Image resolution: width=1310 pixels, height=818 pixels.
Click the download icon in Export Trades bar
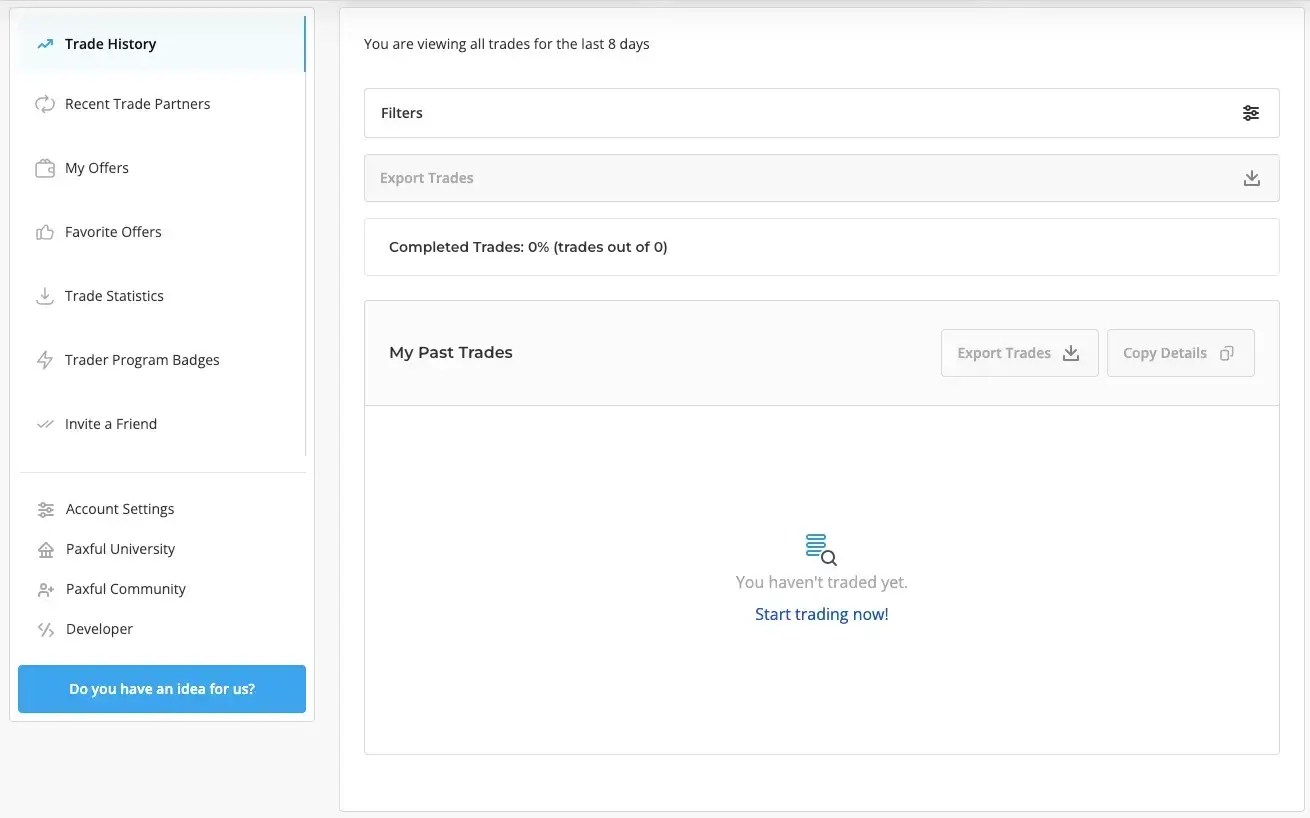1251,178
